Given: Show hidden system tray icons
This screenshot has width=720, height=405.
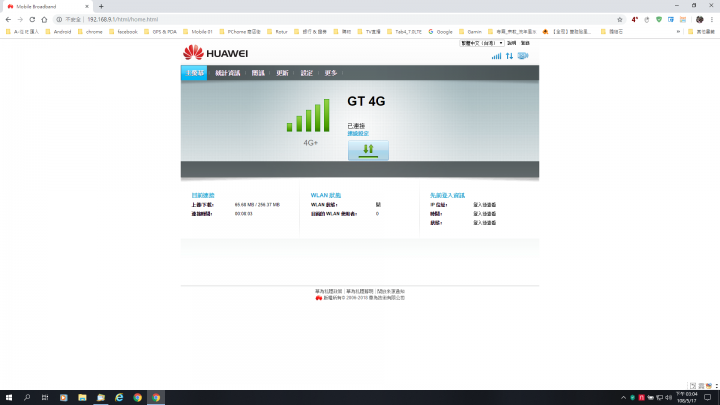Looking at the screenshot, I should 623,398.
